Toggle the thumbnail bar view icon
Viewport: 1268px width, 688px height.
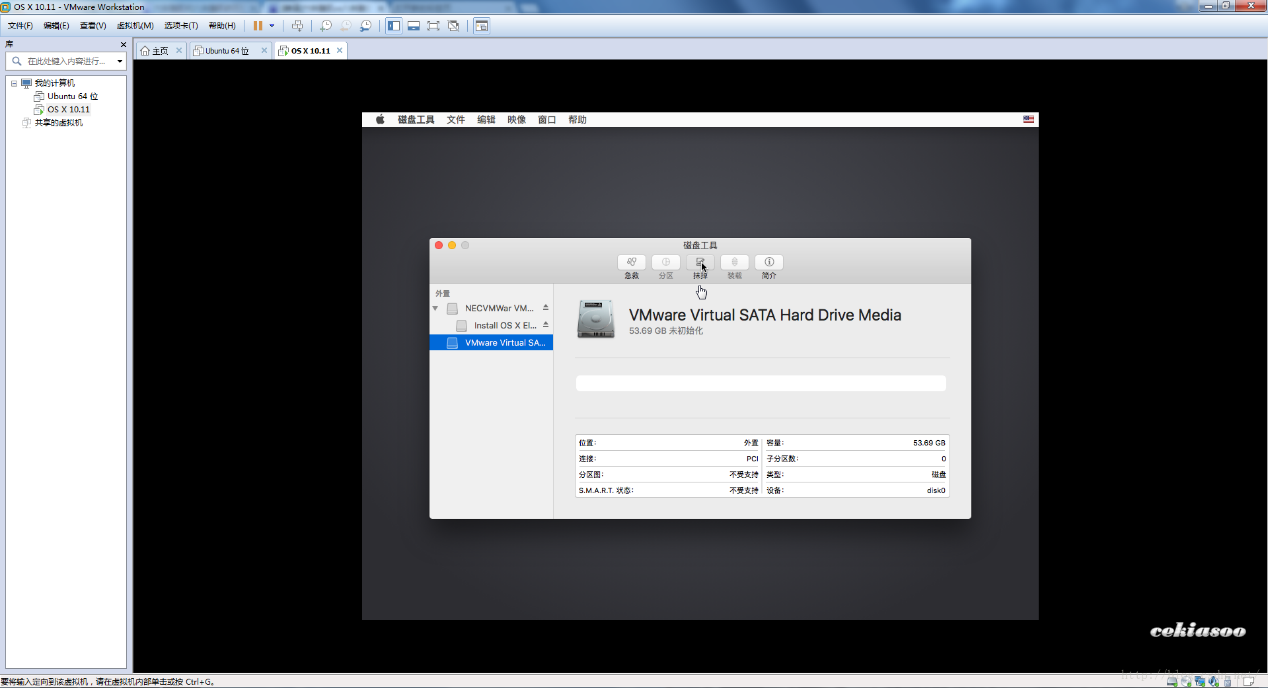click(413, 25)
